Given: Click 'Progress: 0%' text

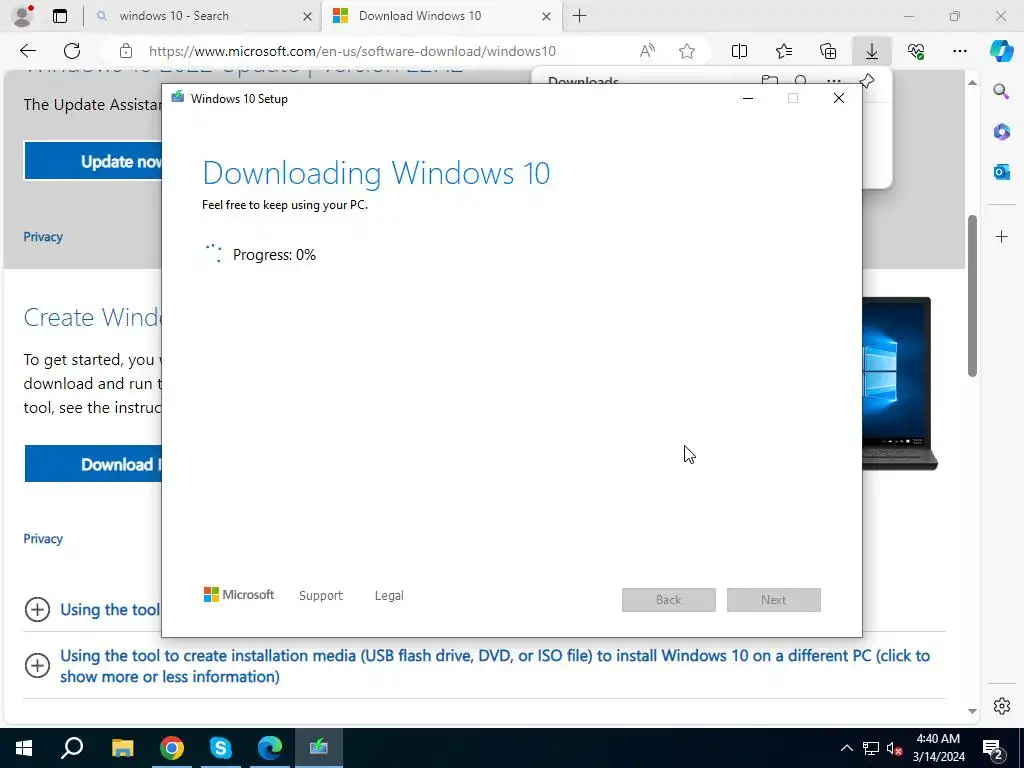Looking at the screenshot, I should [x=274, y=255].
